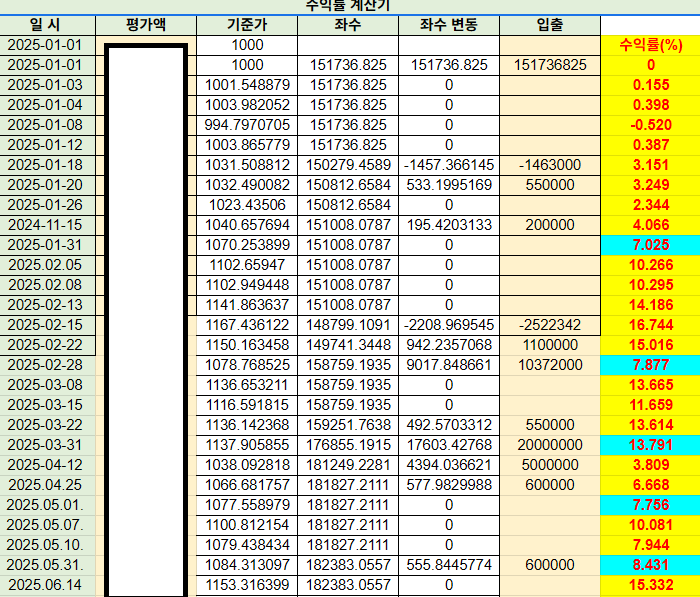Select the 좌수 변동 value 9017.848661
Image resolution: width=700 pixels, height=597 pixels.
pyautogui.click(x=449, y=365)
